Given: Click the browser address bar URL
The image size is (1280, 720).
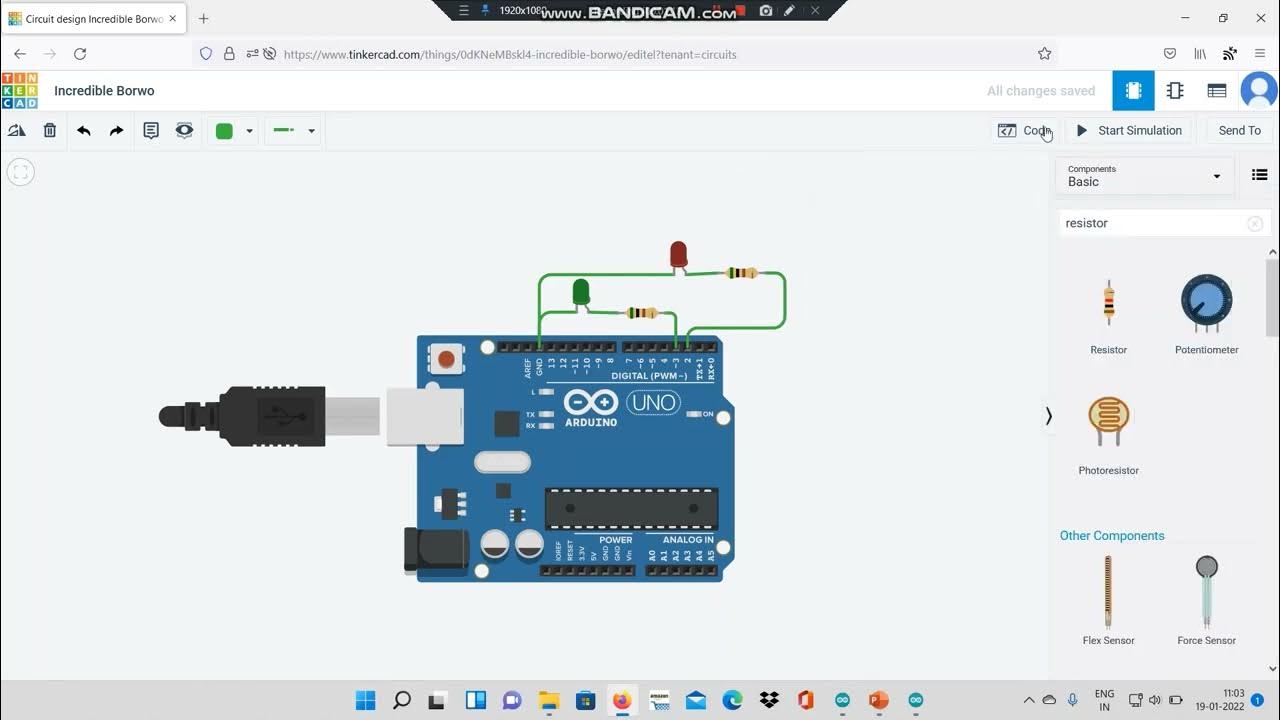Looking at the screenshot, I should pos(510,55).
